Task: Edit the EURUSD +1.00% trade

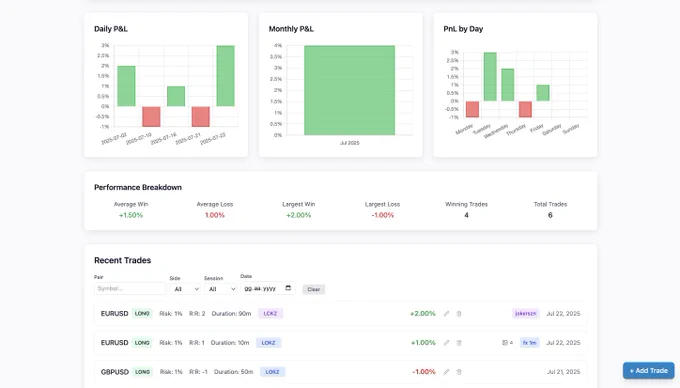Action: [446, 342]
